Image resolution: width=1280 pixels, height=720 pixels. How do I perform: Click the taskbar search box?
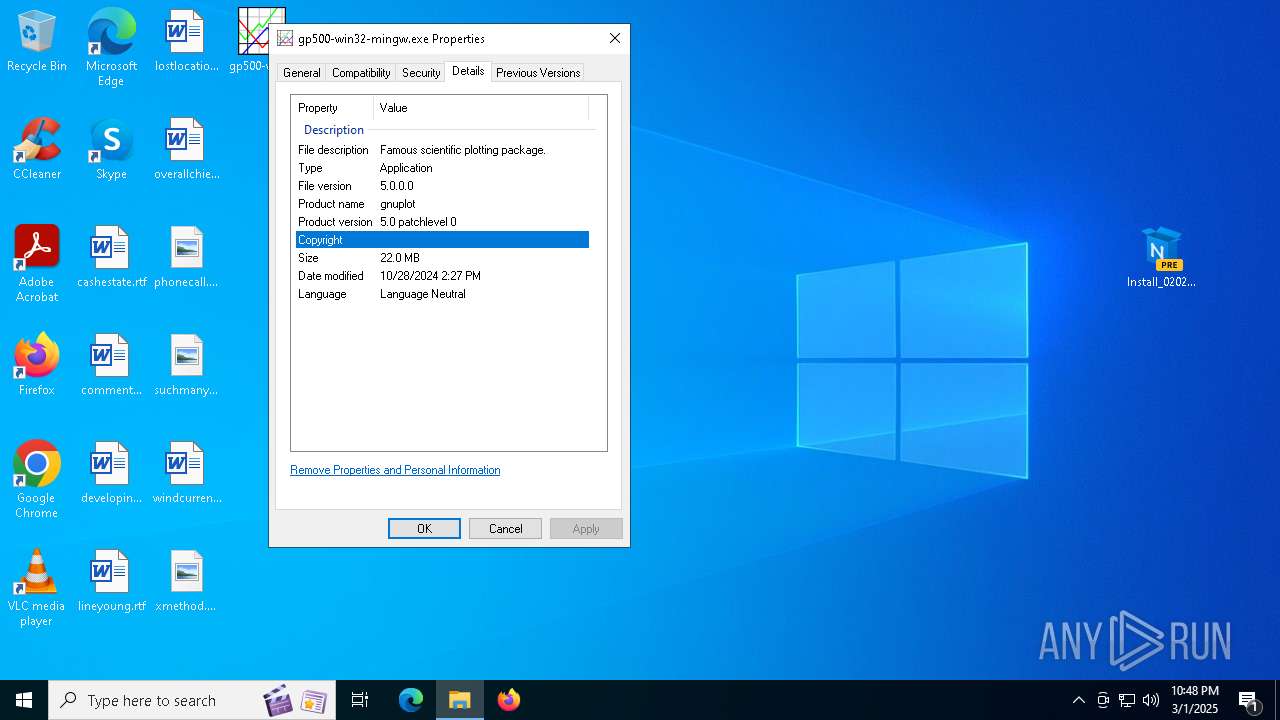192,700
